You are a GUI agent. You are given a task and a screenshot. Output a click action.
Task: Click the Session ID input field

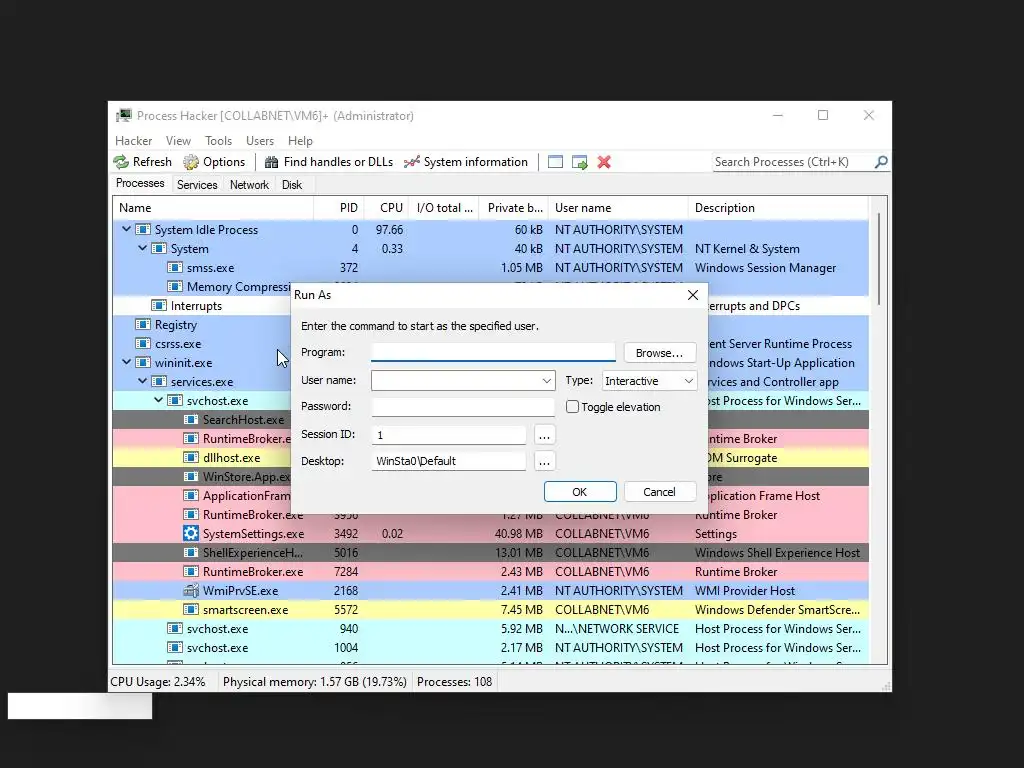[x=448, y=435]
